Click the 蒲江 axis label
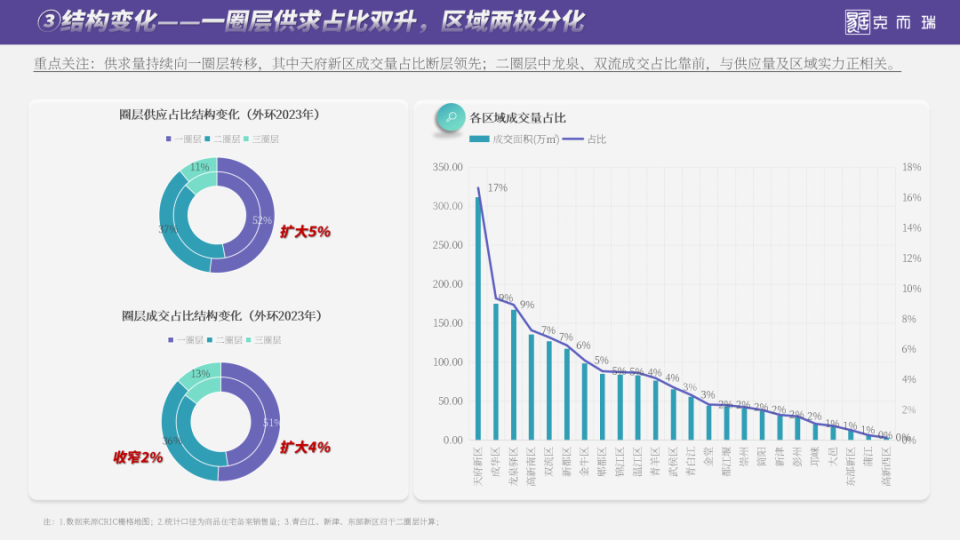This screenshot has width=960, height=540. 869,457
